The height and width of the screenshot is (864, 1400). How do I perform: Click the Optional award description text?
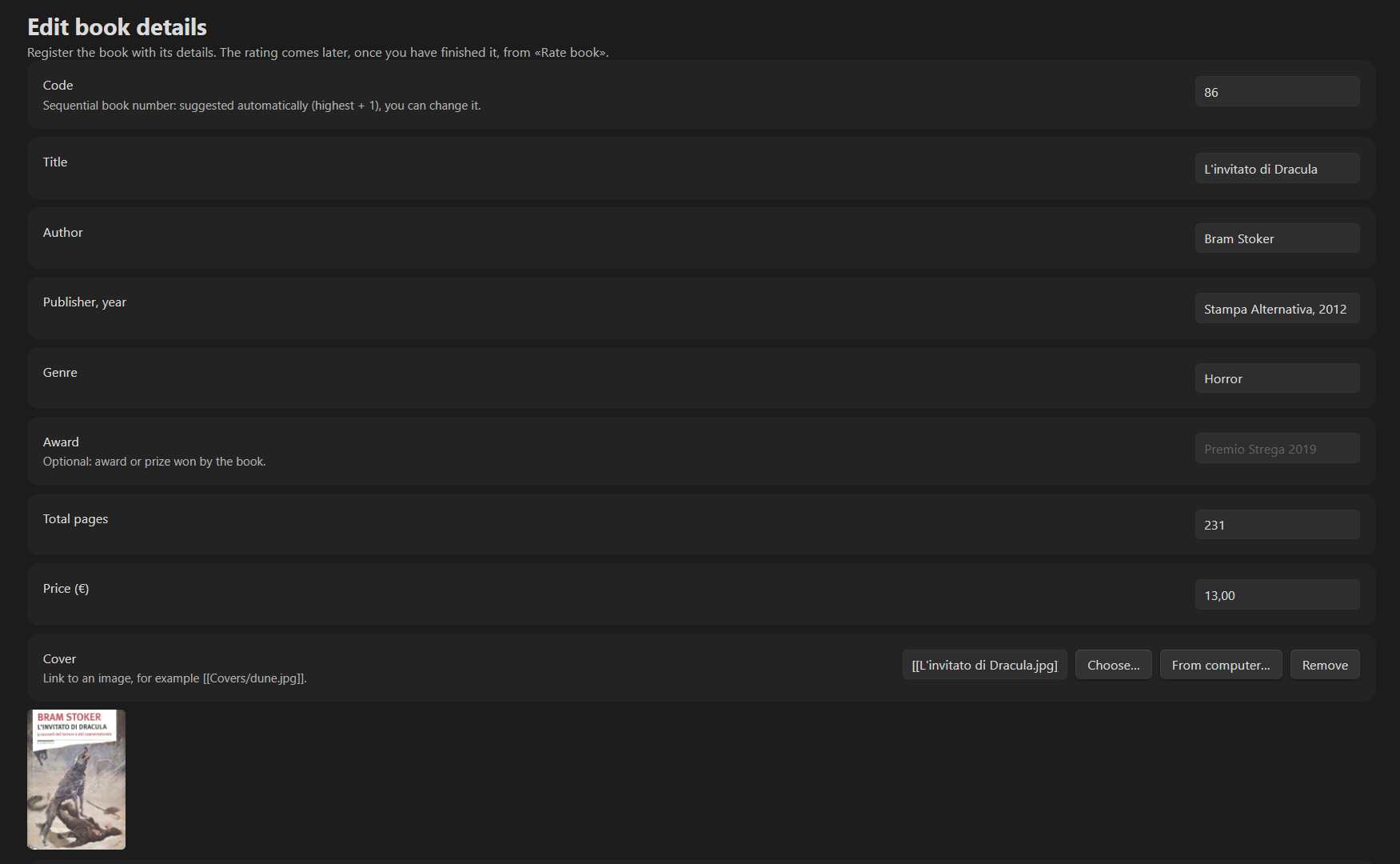pos(154,462)
